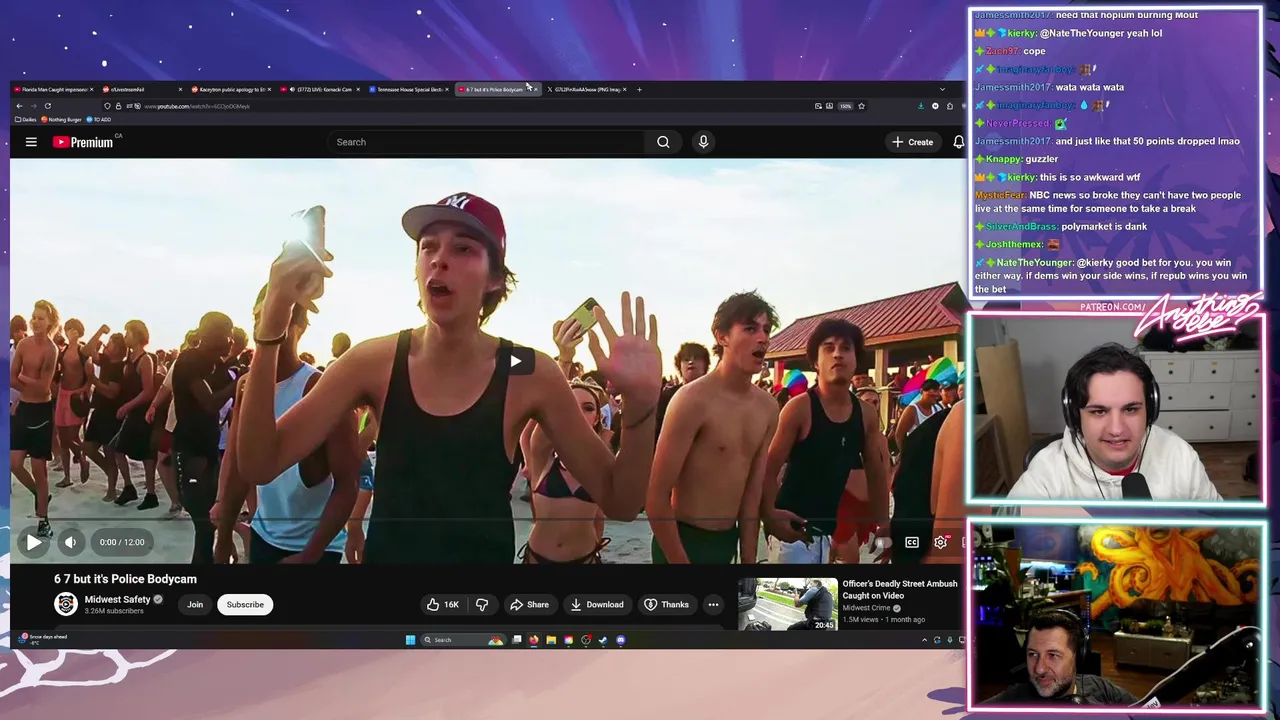Submit search with the magnifier icon
Screen dimensions: 1280x720
point(663,142)
